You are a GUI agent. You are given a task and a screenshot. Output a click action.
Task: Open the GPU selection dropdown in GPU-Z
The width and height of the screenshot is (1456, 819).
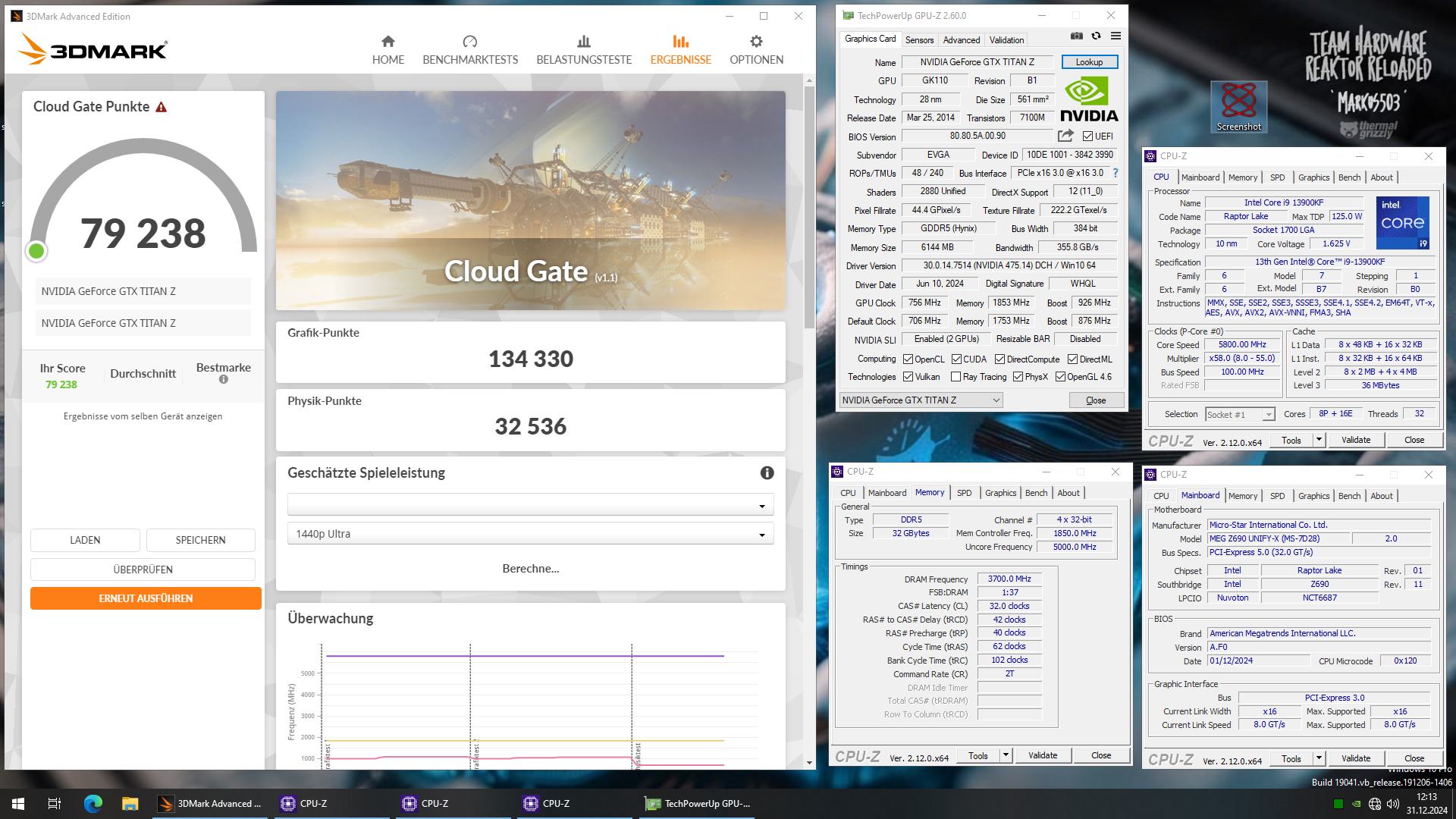pyautogui.click(x=921, y=400)
